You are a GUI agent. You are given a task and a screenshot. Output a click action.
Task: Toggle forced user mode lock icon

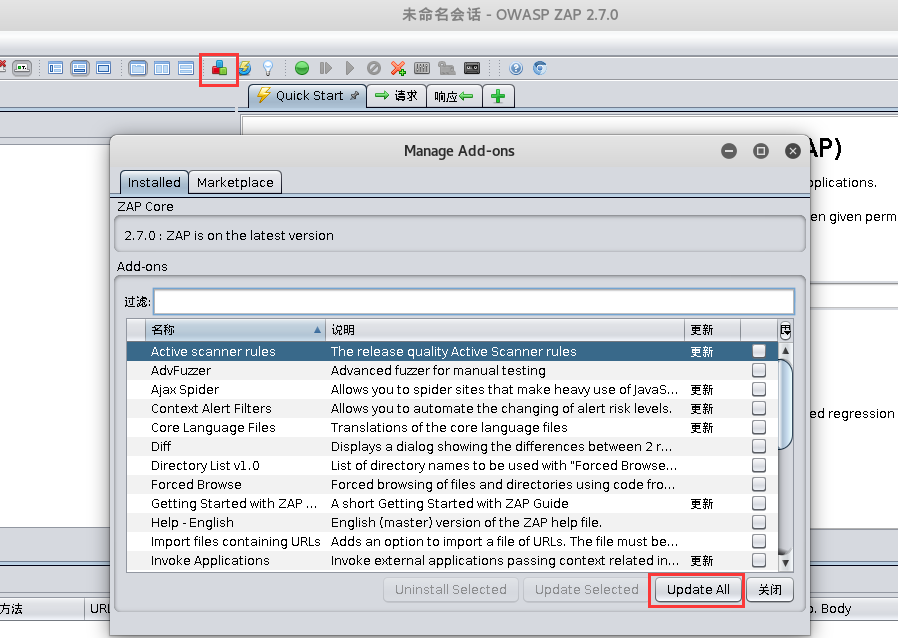click(446, 68)
